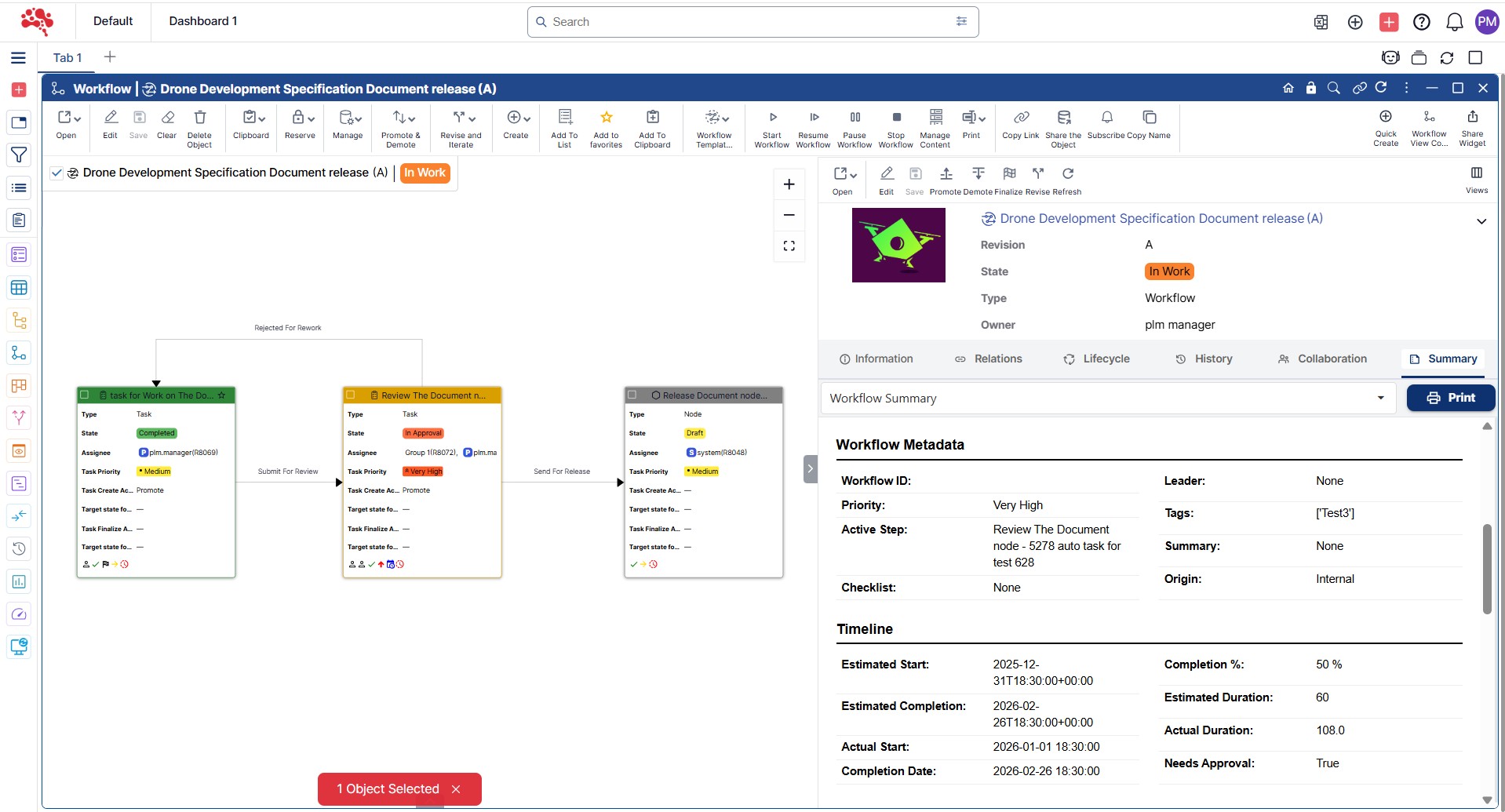Check the Review The Document node checkbox

click(x=351, y=395)
